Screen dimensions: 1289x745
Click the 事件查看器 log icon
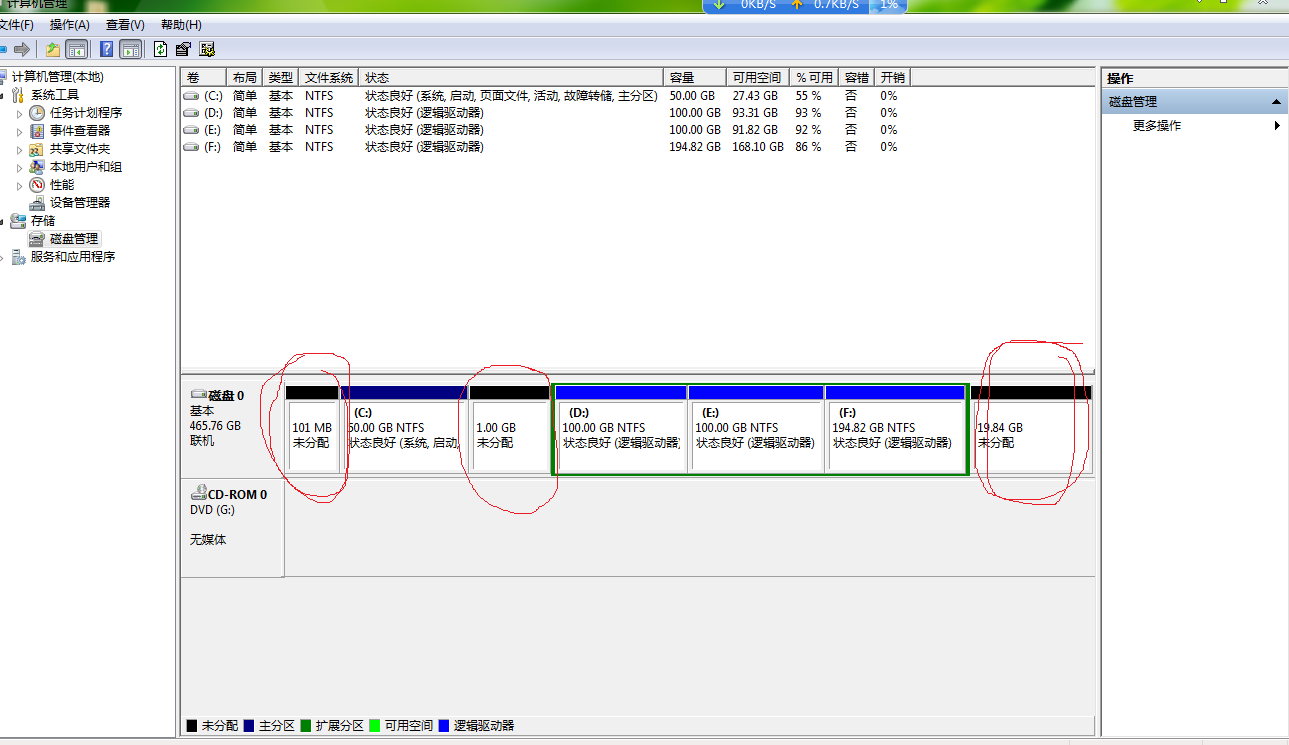click(x=37, y=131)
